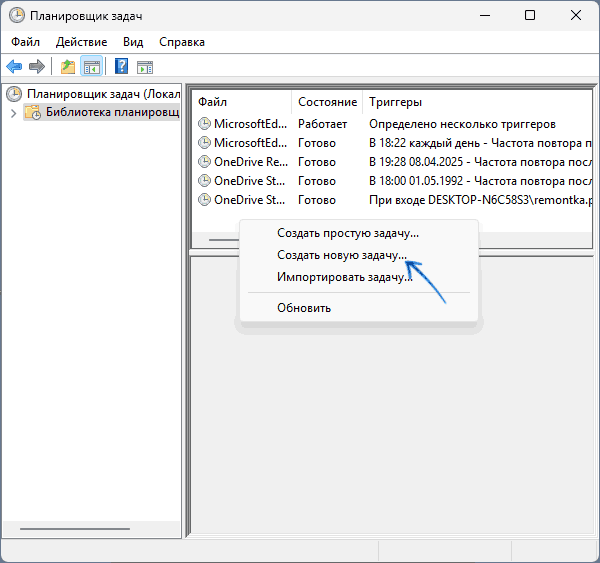Open the Файл menu

[27, 42]
